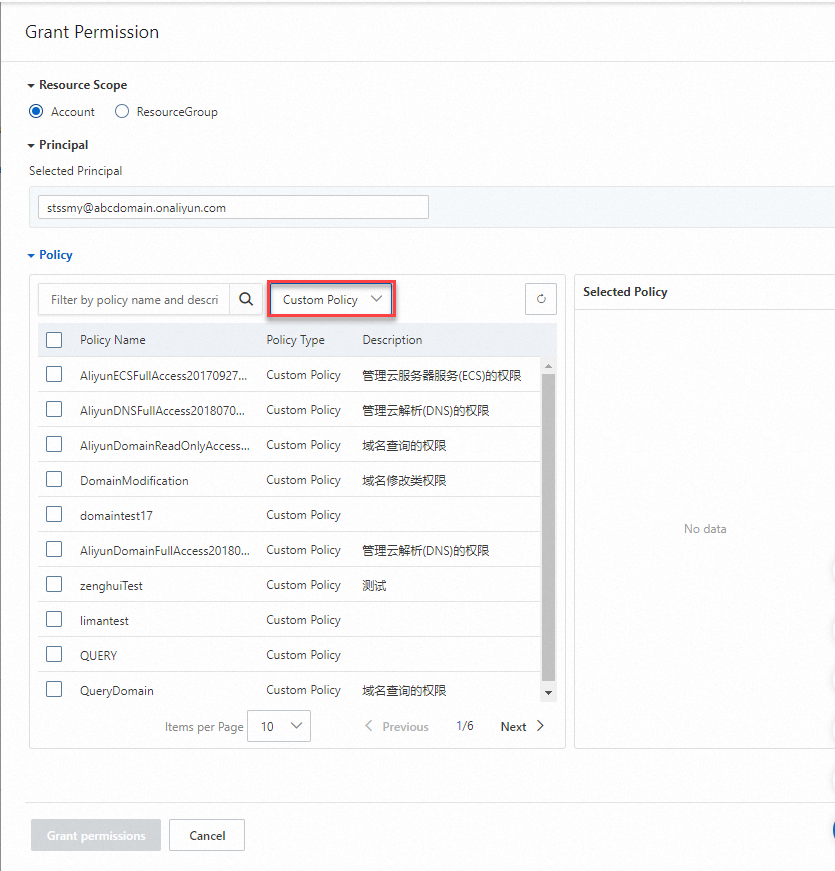835x871 pixels.
Task: Click the scrollbar down arrow
Action: coord(548,693)
